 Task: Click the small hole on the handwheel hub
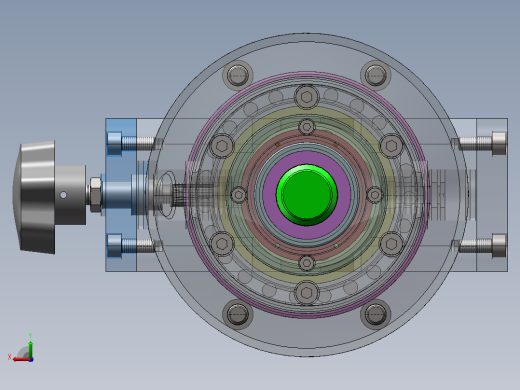click(63, 195)
